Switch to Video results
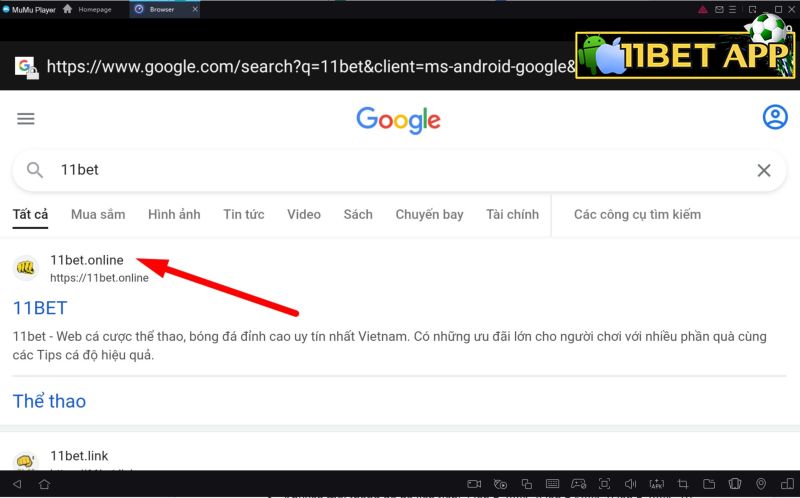Screen dimensions: 800x498 [304, 214]
